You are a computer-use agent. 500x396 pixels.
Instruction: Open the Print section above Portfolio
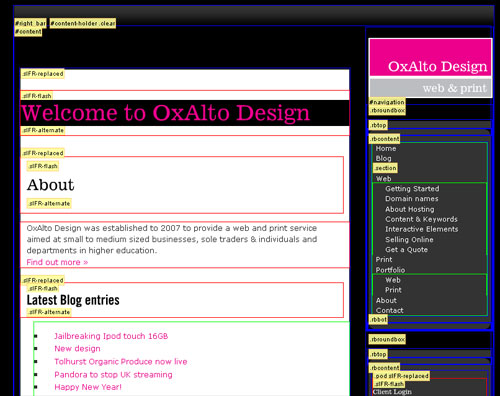click(x=384, y=260)
